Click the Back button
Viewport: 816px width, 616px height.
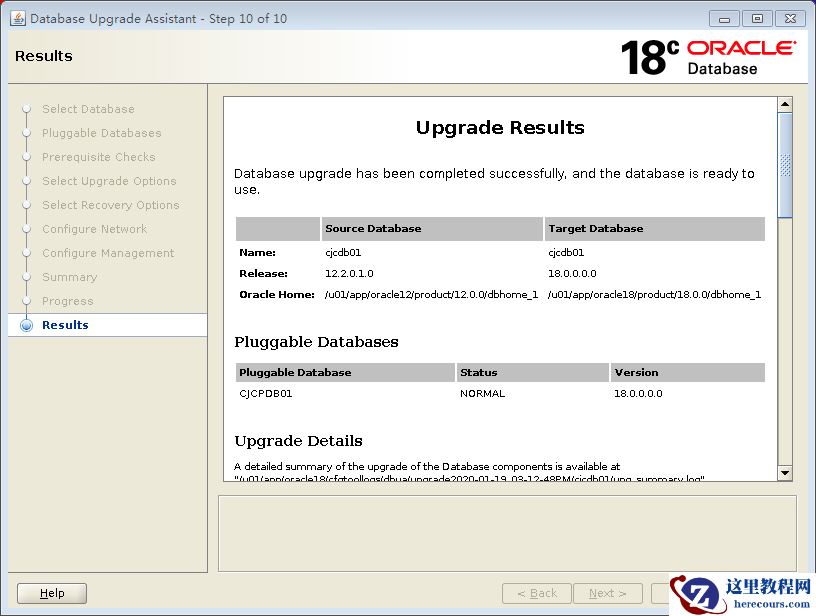(x=537, y=593)
